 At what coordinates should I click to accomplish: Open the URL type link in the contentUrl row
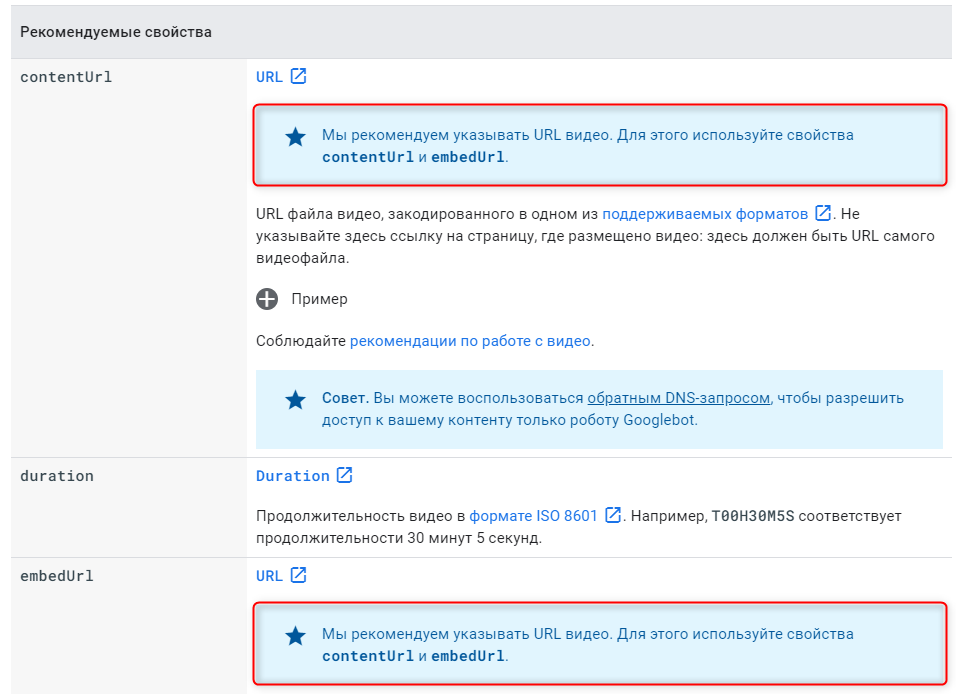(x=269, y=77)
